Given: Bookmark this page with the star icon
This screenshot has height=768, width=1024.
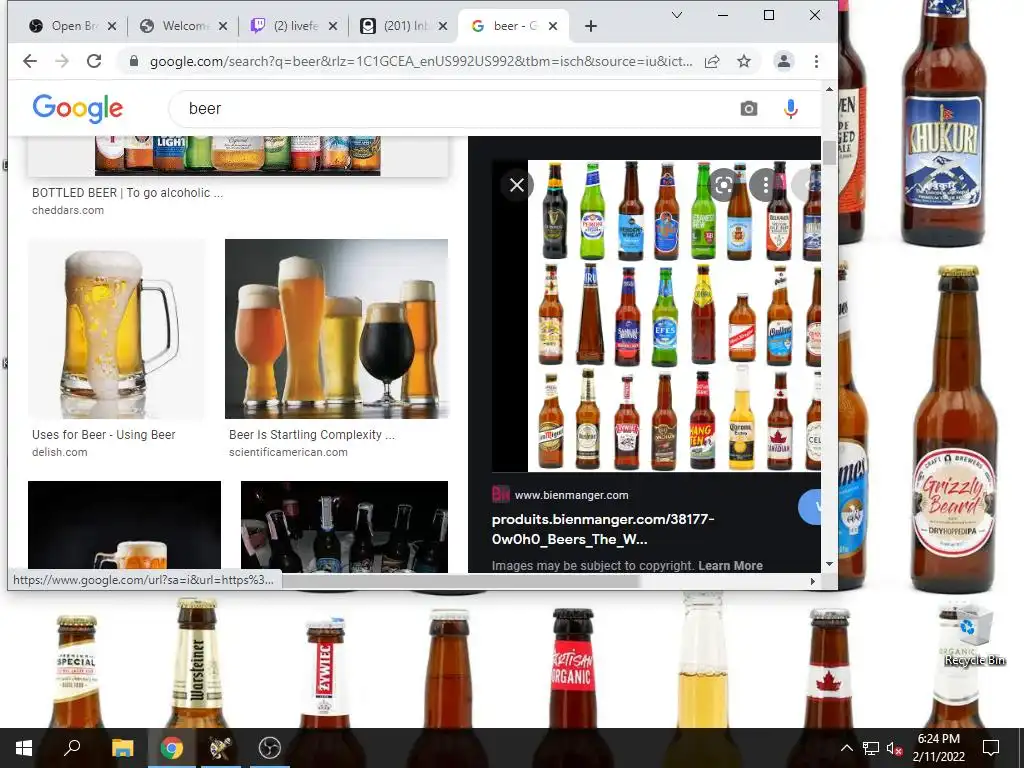Looking at the screenshot, I should tap(744, 61).
